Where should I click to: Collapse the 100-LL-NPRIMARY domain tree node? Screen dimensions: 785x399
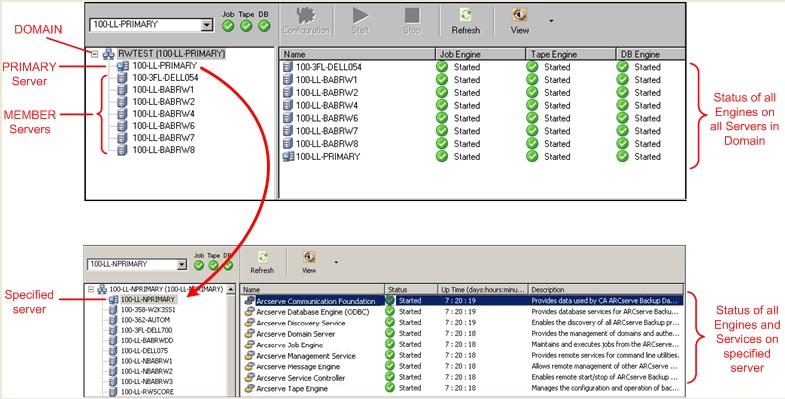coord(91,289)
